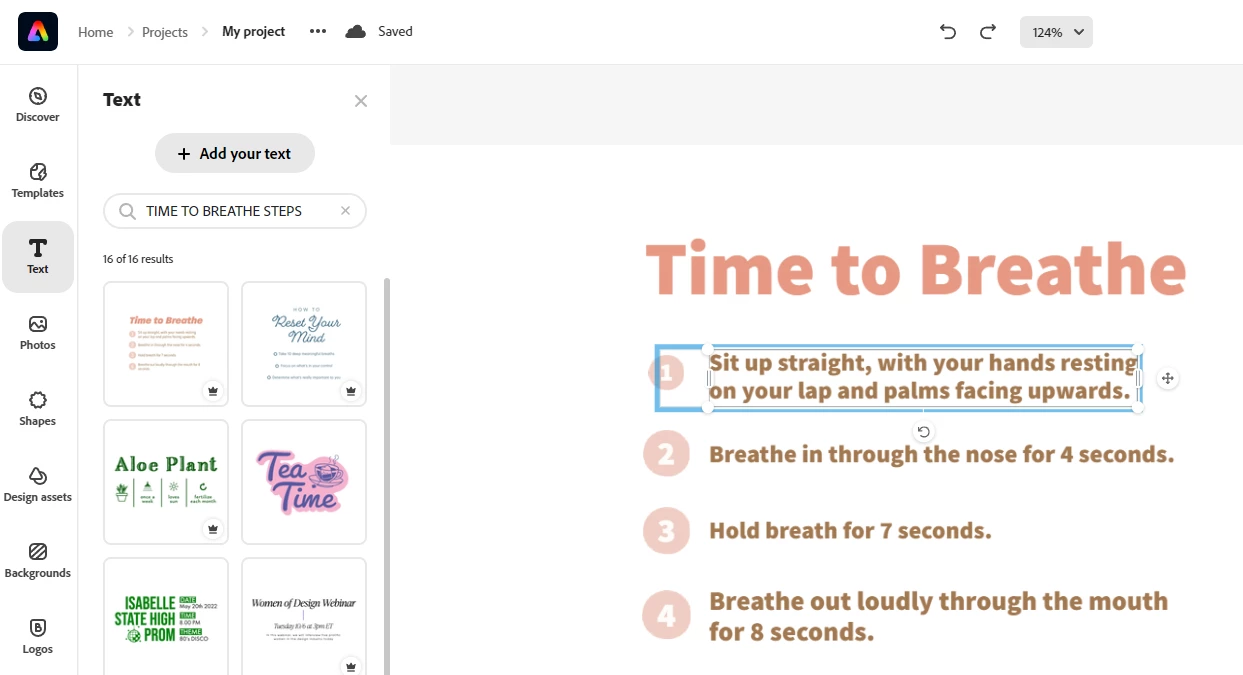This screenshot has width=1243, height=675.
Task: Select the Isabelle State High Prom template
Action: click(x=166, y=616)
